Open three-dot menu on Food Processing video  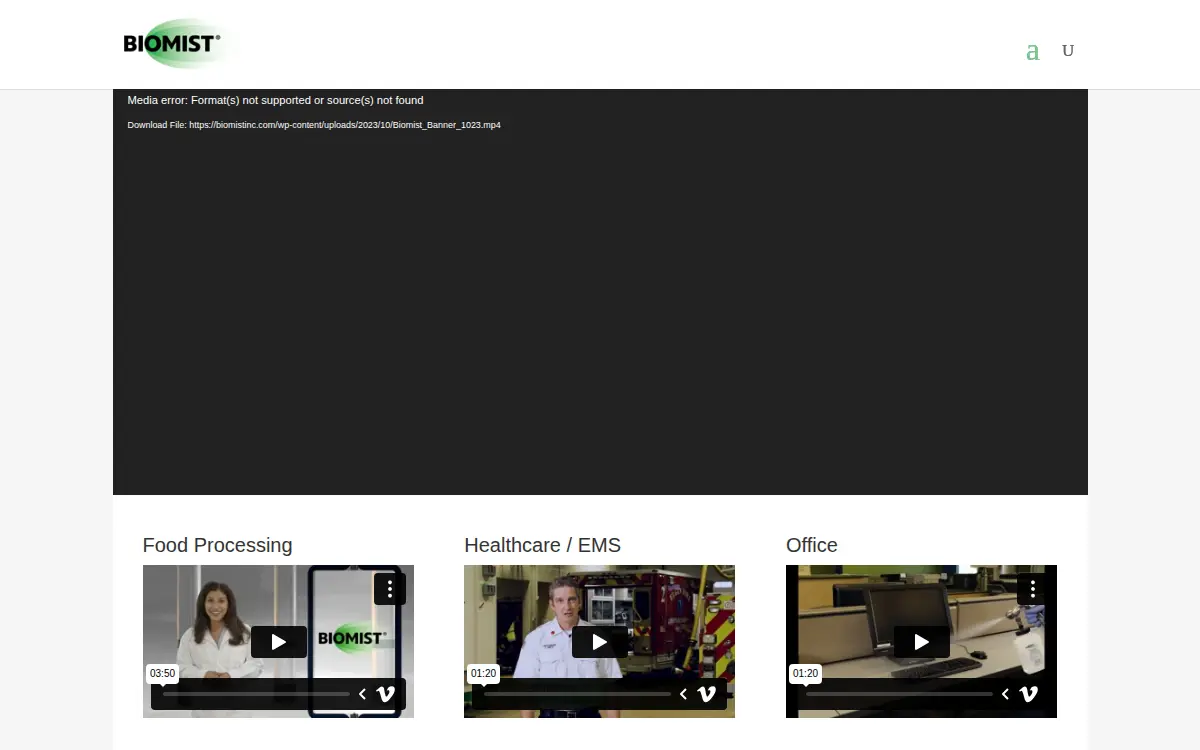pos(390,589)
